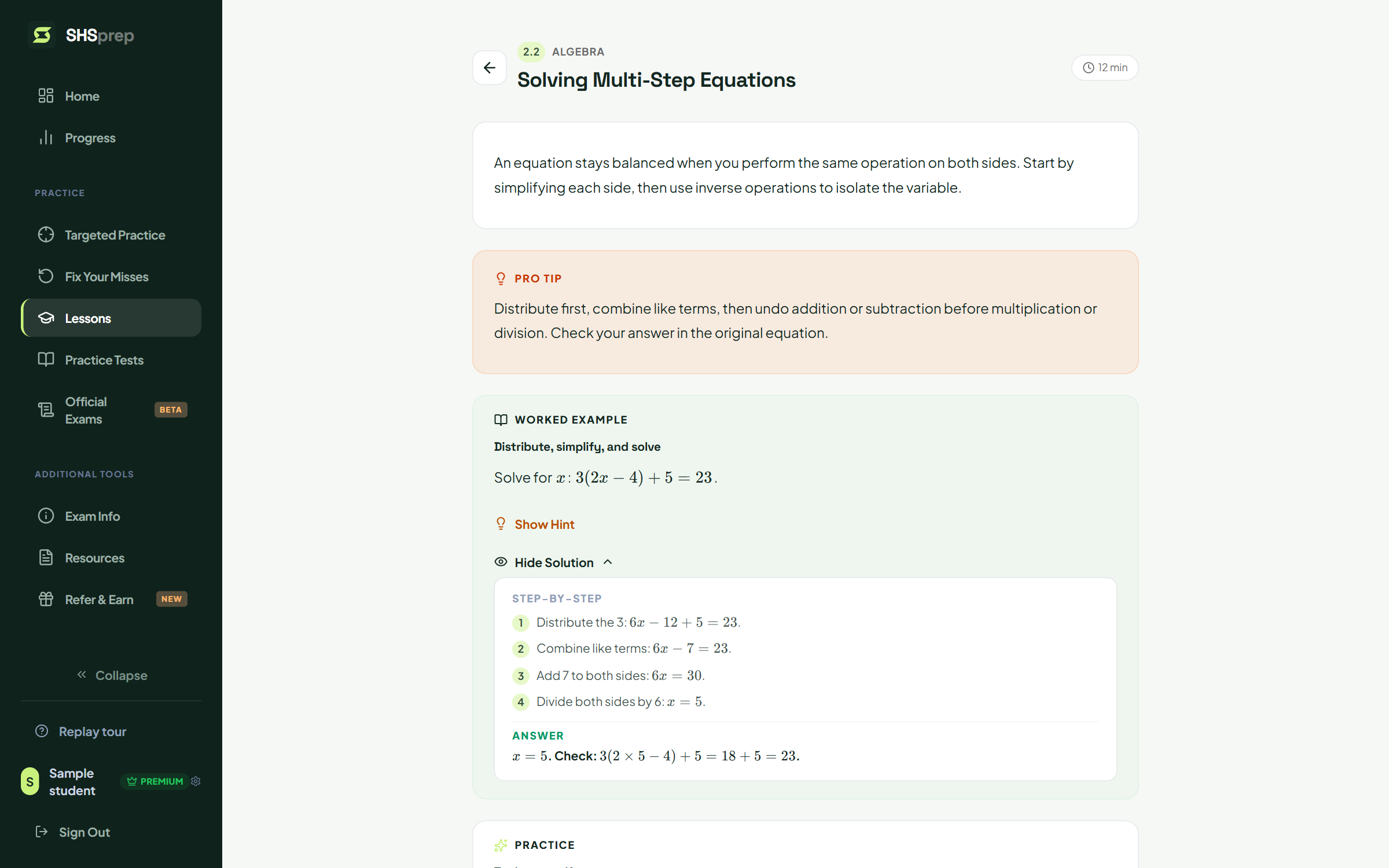Click the NEW tag beside Refer & Earn
This screenshot has width=1389, height=868.
pyautogui.click(x=171, y=599)
